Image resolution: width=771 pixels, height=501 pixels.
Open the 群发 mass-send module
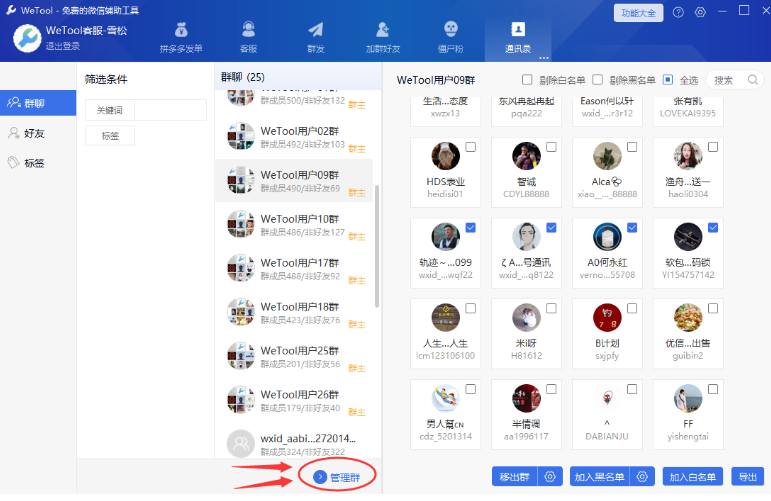click(x=316, y=38)
